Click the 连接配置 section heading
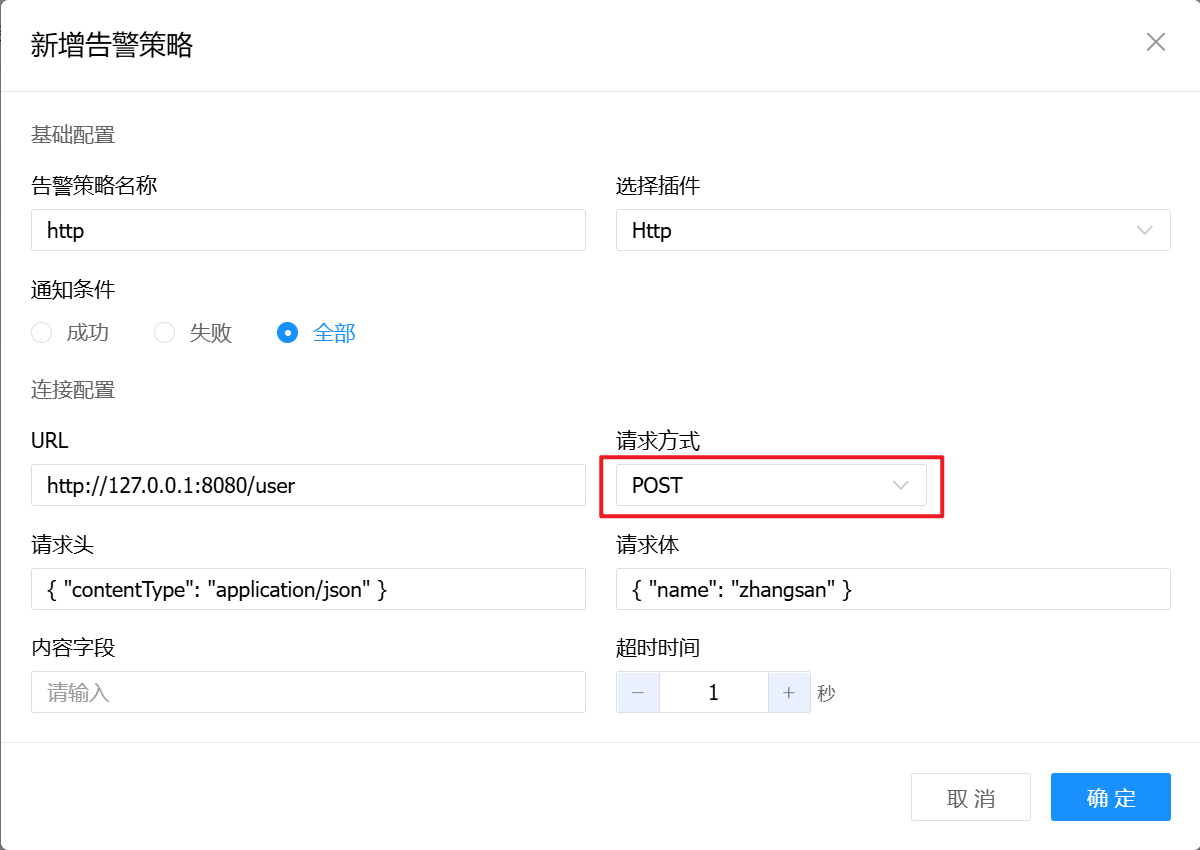The width and height of the screenshot is (1200, 850). 73,390
